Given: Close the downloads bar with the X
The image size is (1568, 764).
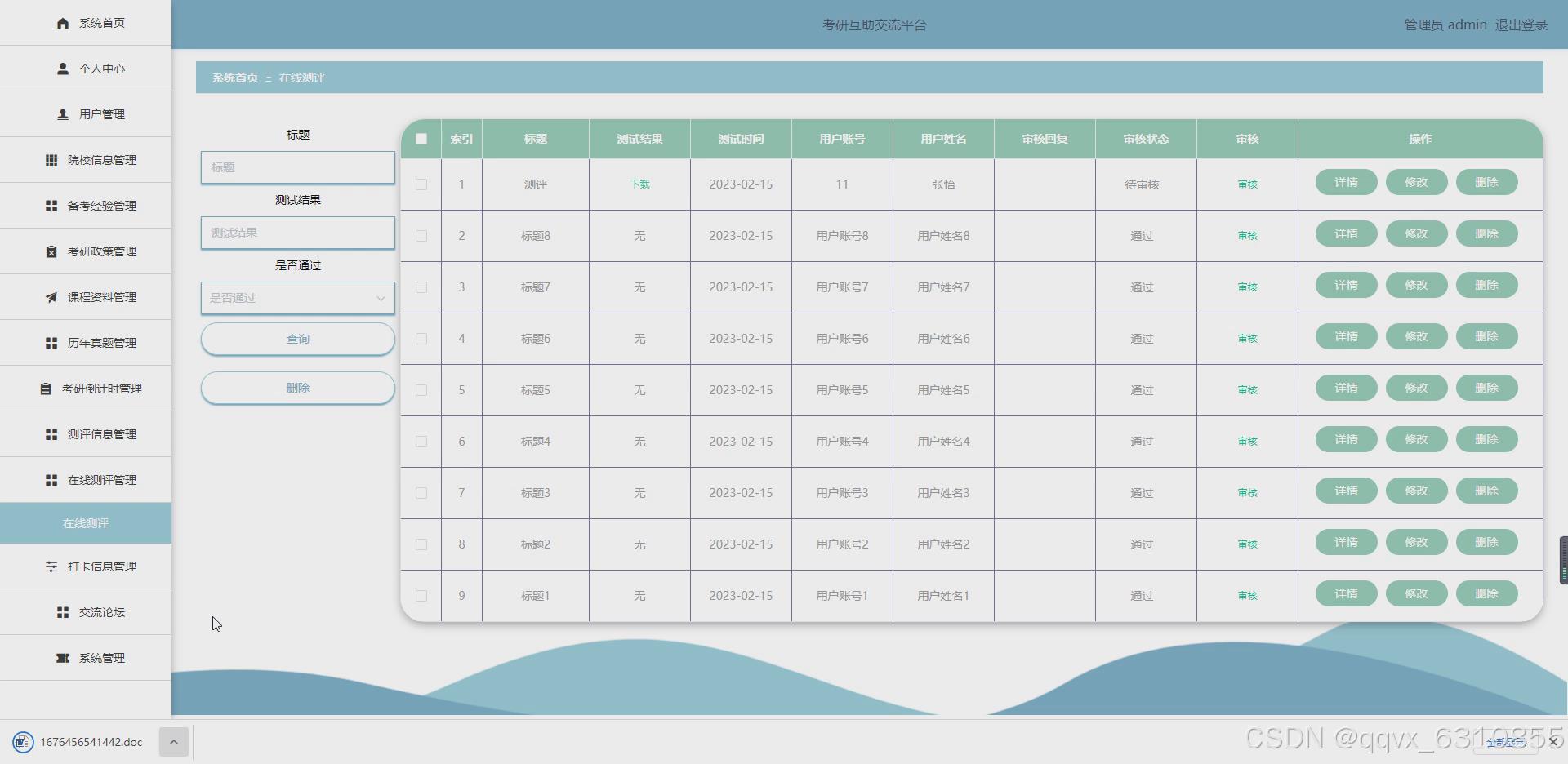Looking at the screenshot, I should (1554, 741).
